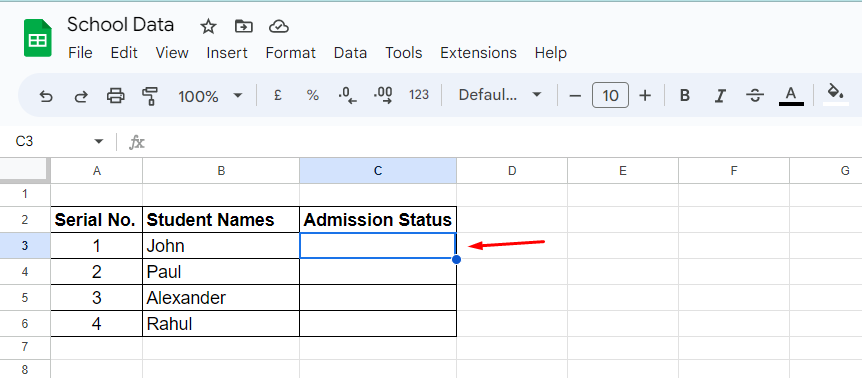Click the Redo arrow icon
Viewport: 862px width, 378px height.
[81, 96]
